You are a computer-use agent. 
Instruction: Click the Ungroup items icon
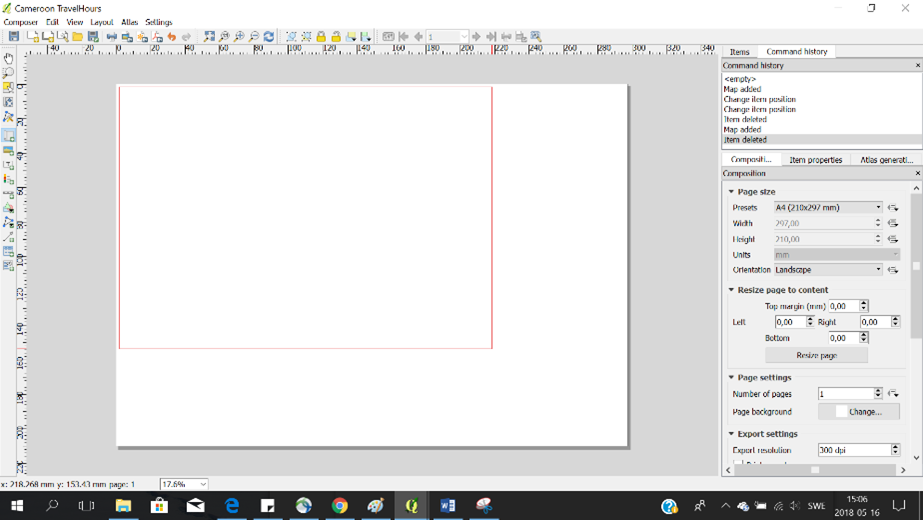(306, 37)
